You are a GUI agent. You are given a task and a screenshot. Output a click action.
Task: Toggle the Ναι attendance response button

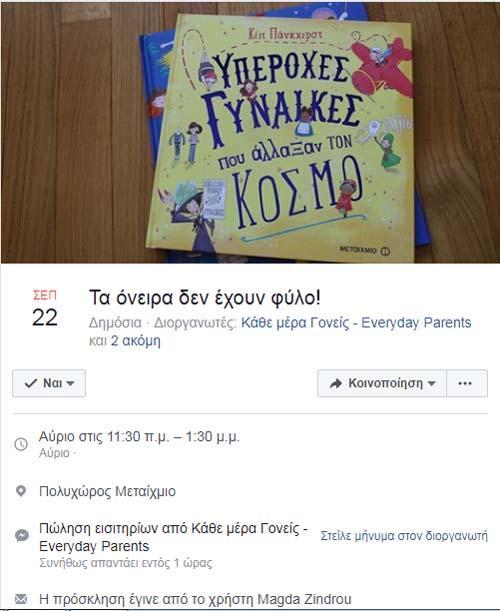(x=49, y=383)
